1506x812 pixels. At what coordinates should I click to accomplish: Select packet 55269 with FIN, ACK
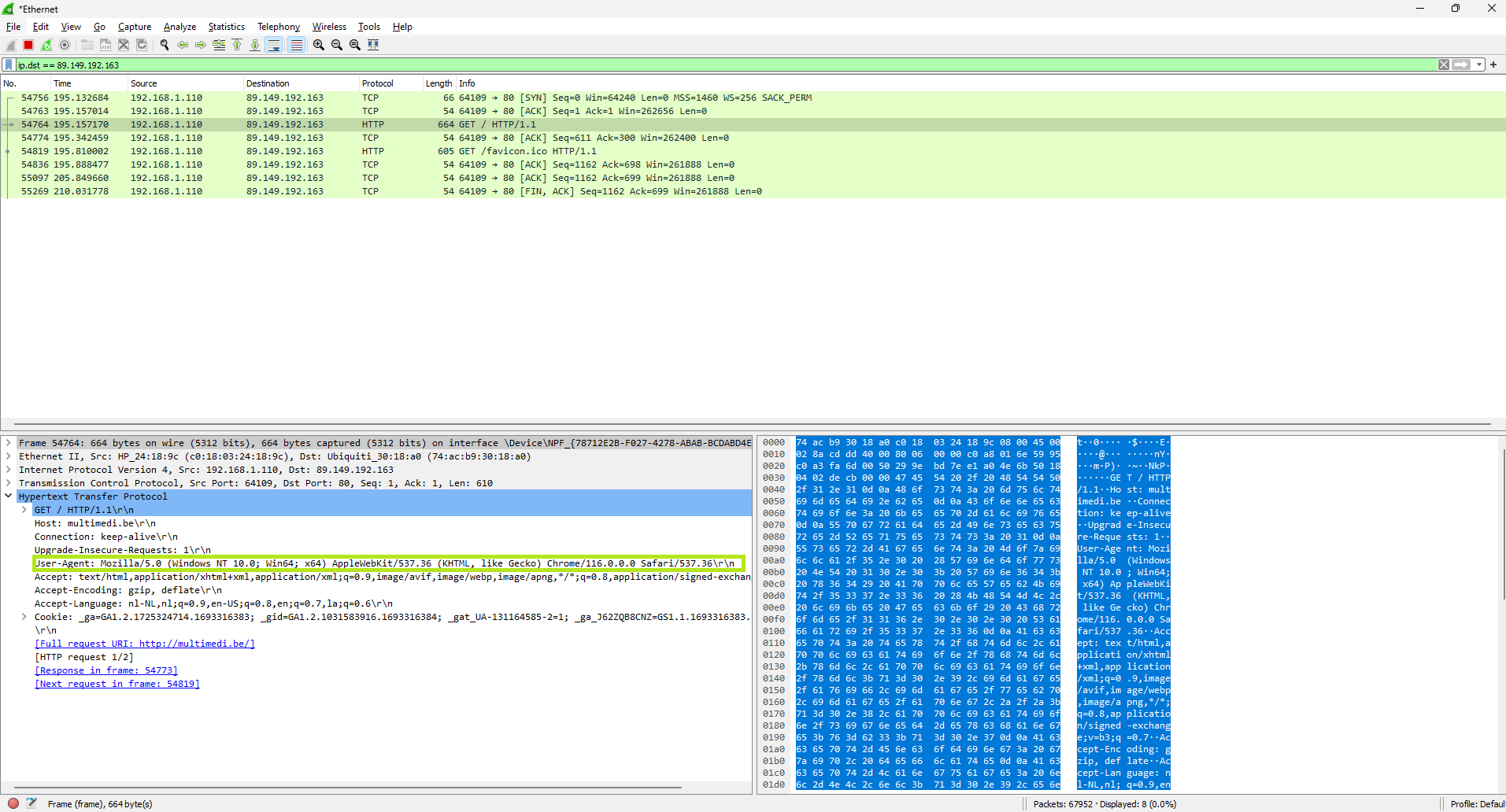[x=753, y=191]
